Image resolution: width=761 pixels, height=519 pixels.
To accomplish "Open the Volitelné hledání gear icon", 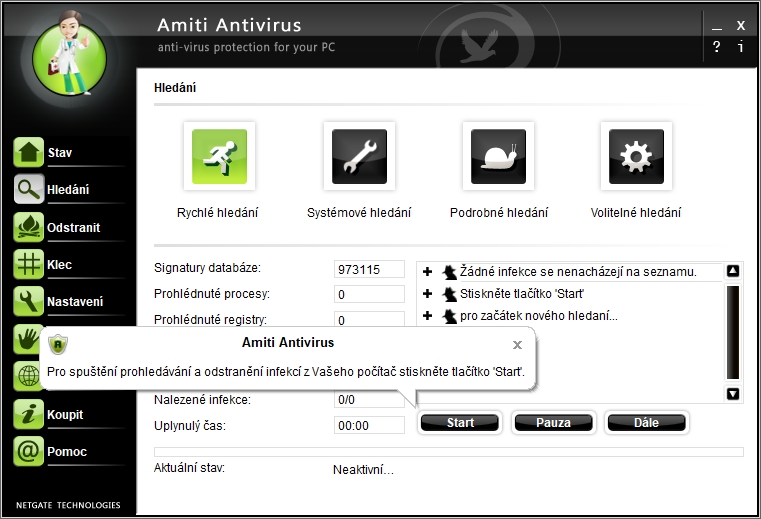I will pyautogui.click(x=636, y=156).
